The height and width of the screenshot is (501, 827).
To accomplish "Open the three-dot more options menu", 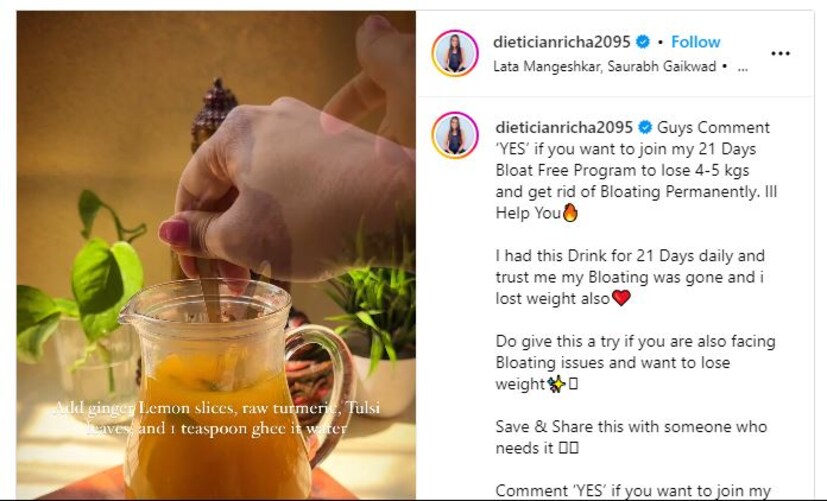I will (x=780, y=53).
